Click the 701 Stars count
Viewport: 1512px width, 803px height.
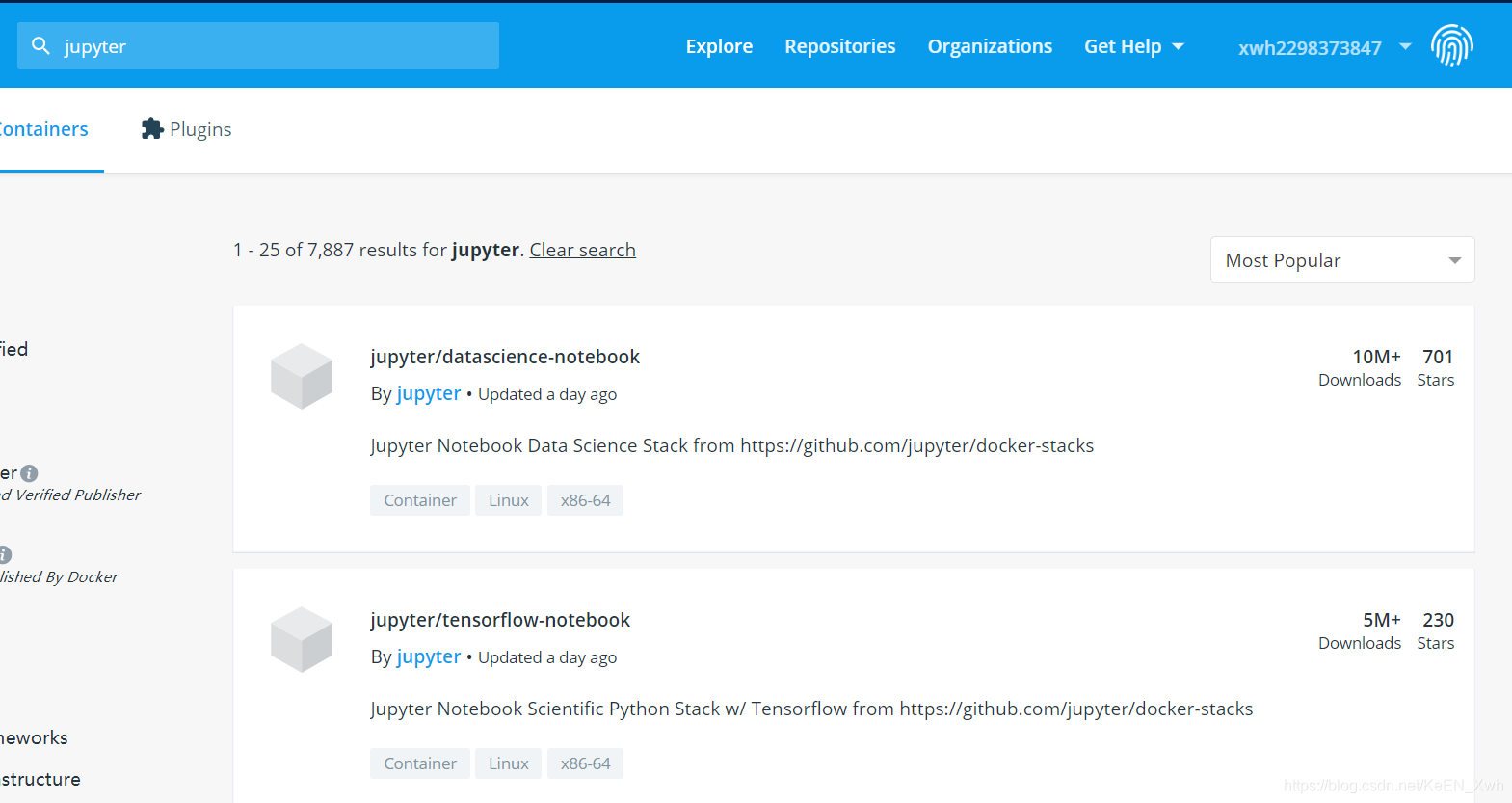(x=1436, y=367)
